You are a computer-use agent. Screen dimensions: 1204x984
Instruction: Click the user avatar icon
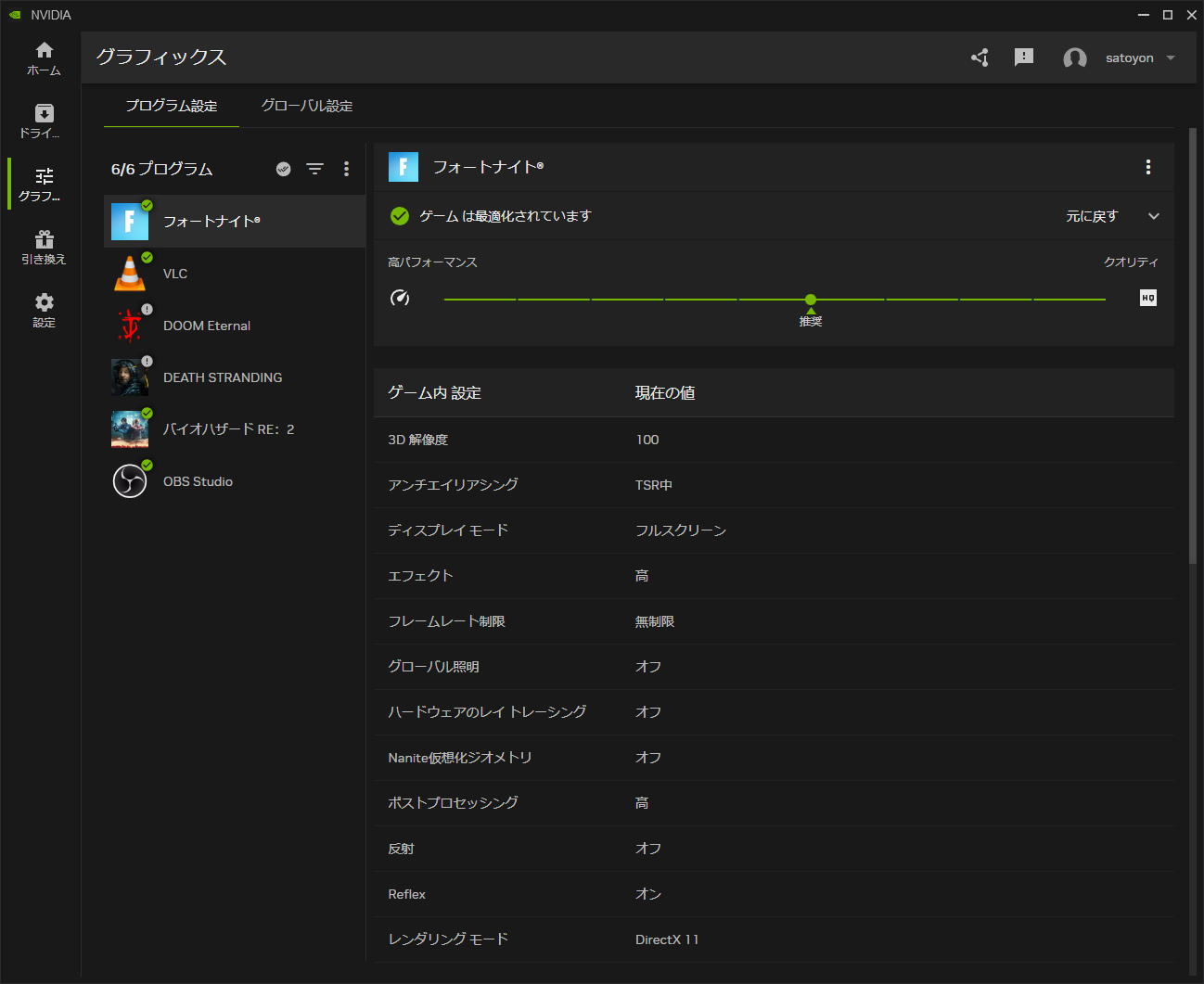click(1075, 58)
